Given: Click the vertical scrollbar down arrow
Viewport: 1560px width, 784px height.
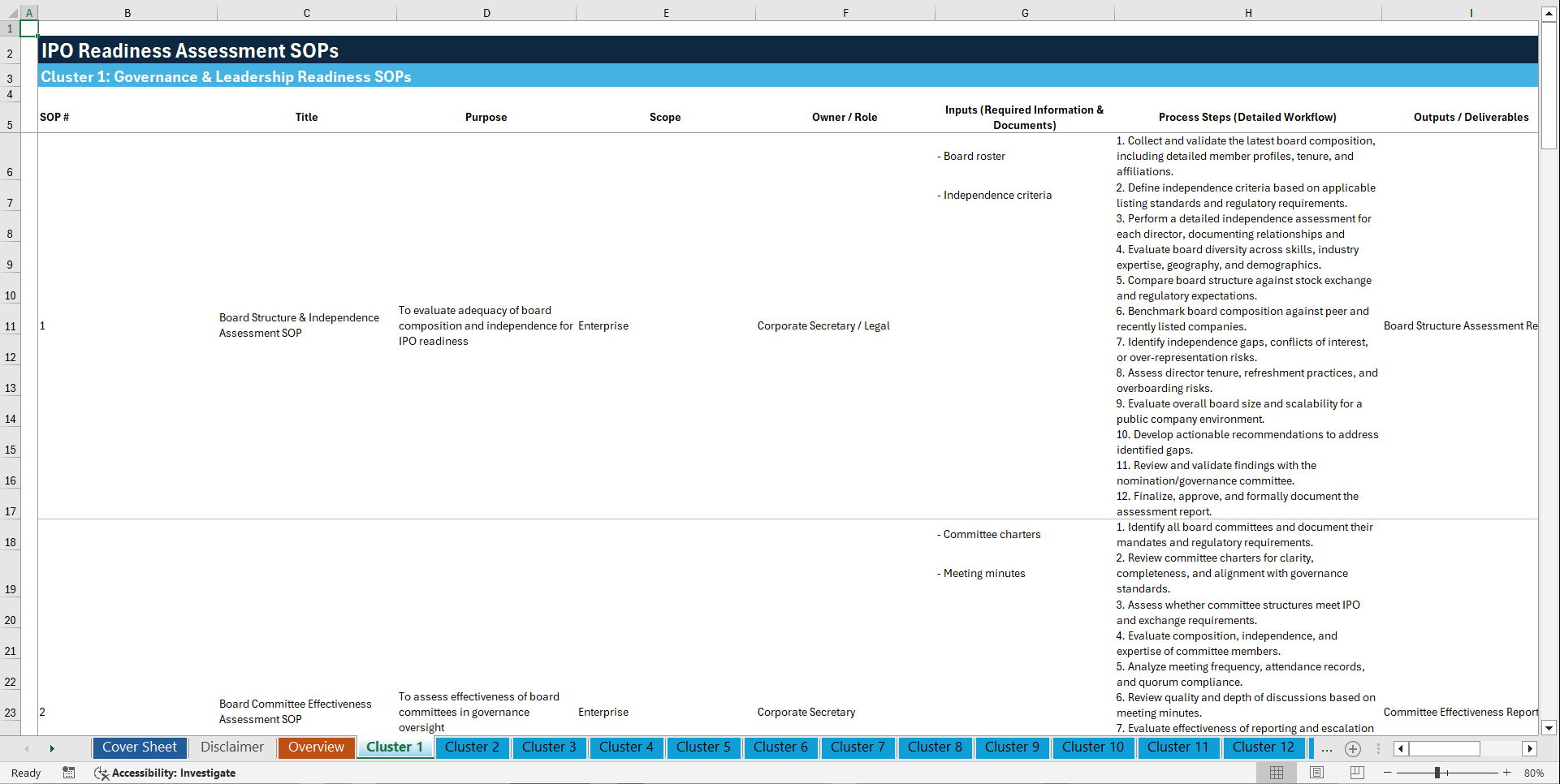Looking at the screenshot, I should [x=1549, y=729].
